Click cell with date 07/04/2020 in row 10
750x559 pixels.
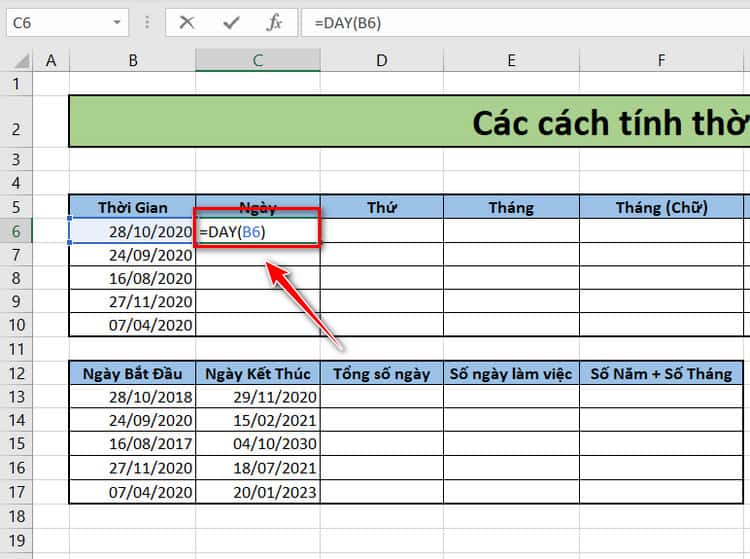point(132,325)
